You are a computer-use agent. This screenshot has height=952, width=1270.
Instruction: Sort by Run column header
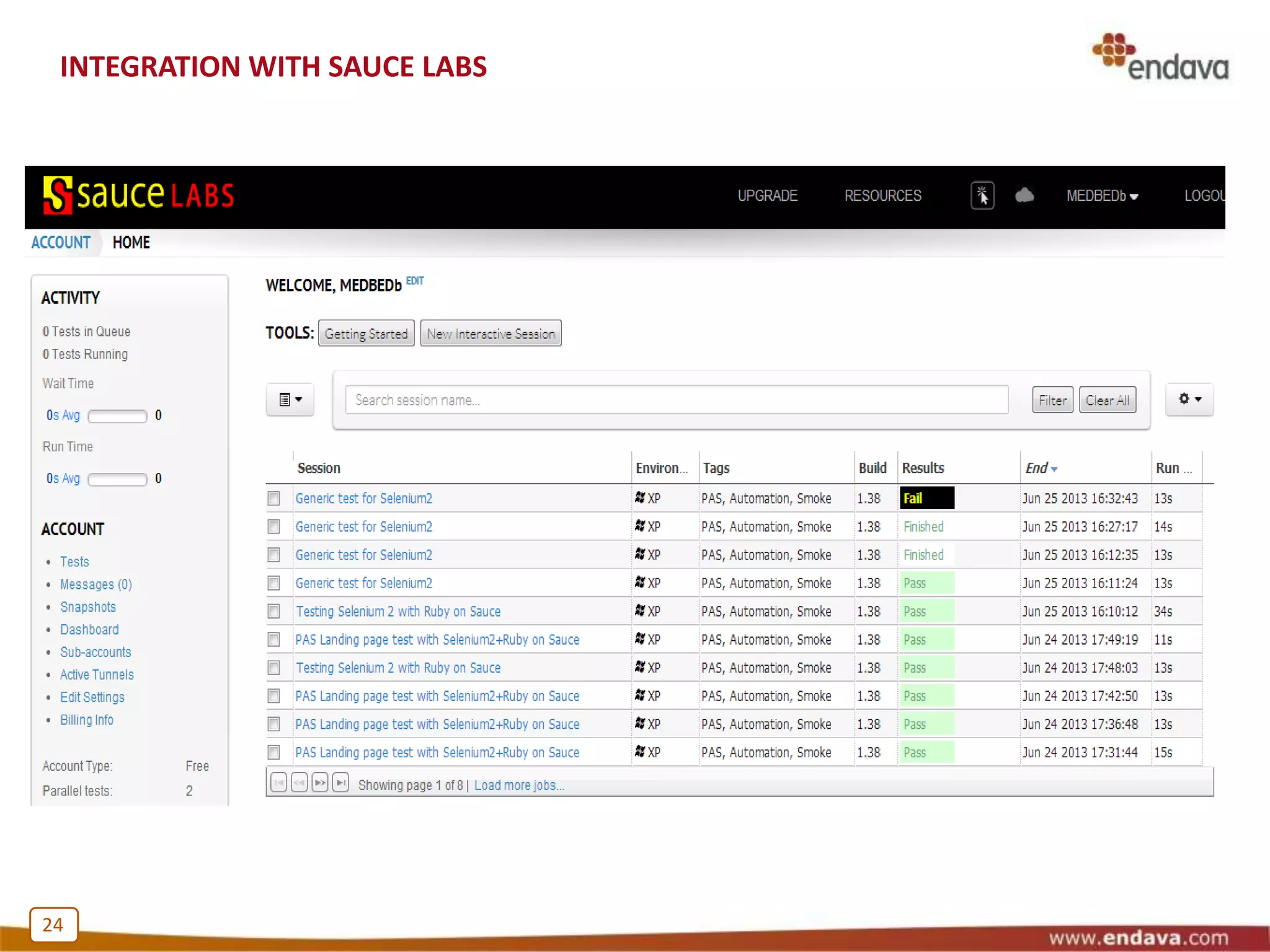click(1173, 469)
